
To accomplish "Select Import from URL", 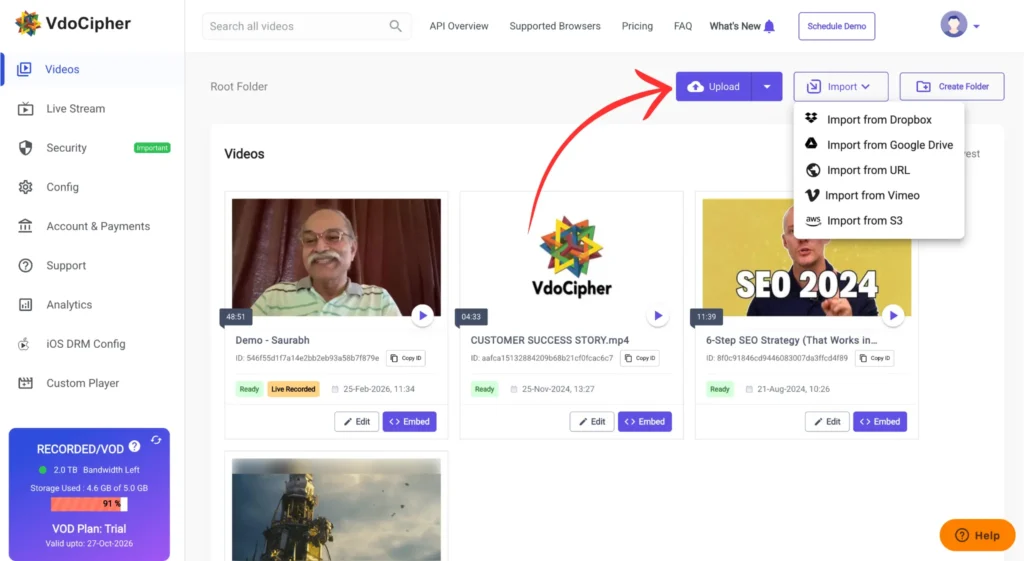I will coord(878,170).
